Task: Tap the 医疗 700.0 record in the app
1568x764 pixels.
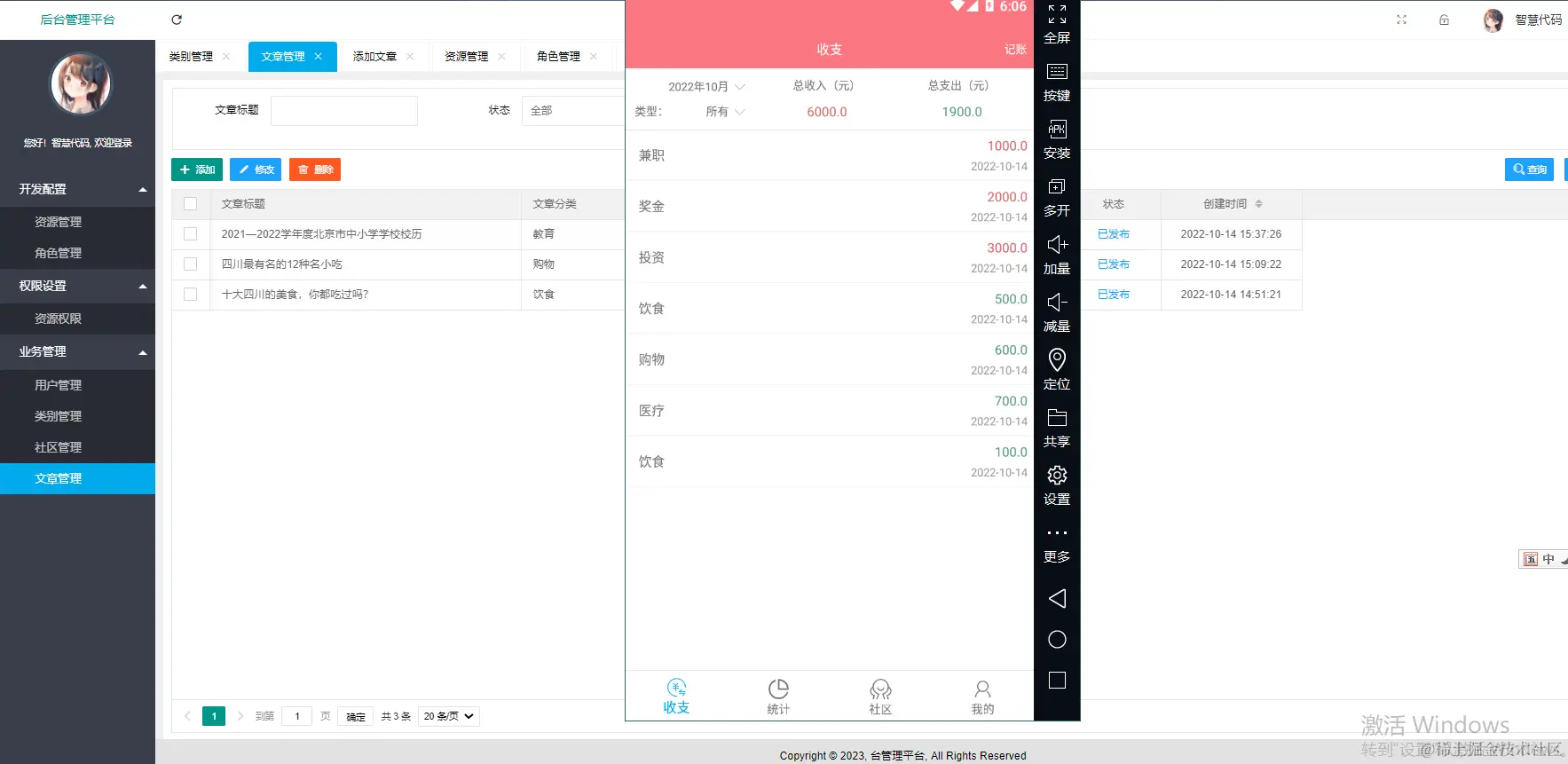Action: click(x=830, y=411)
